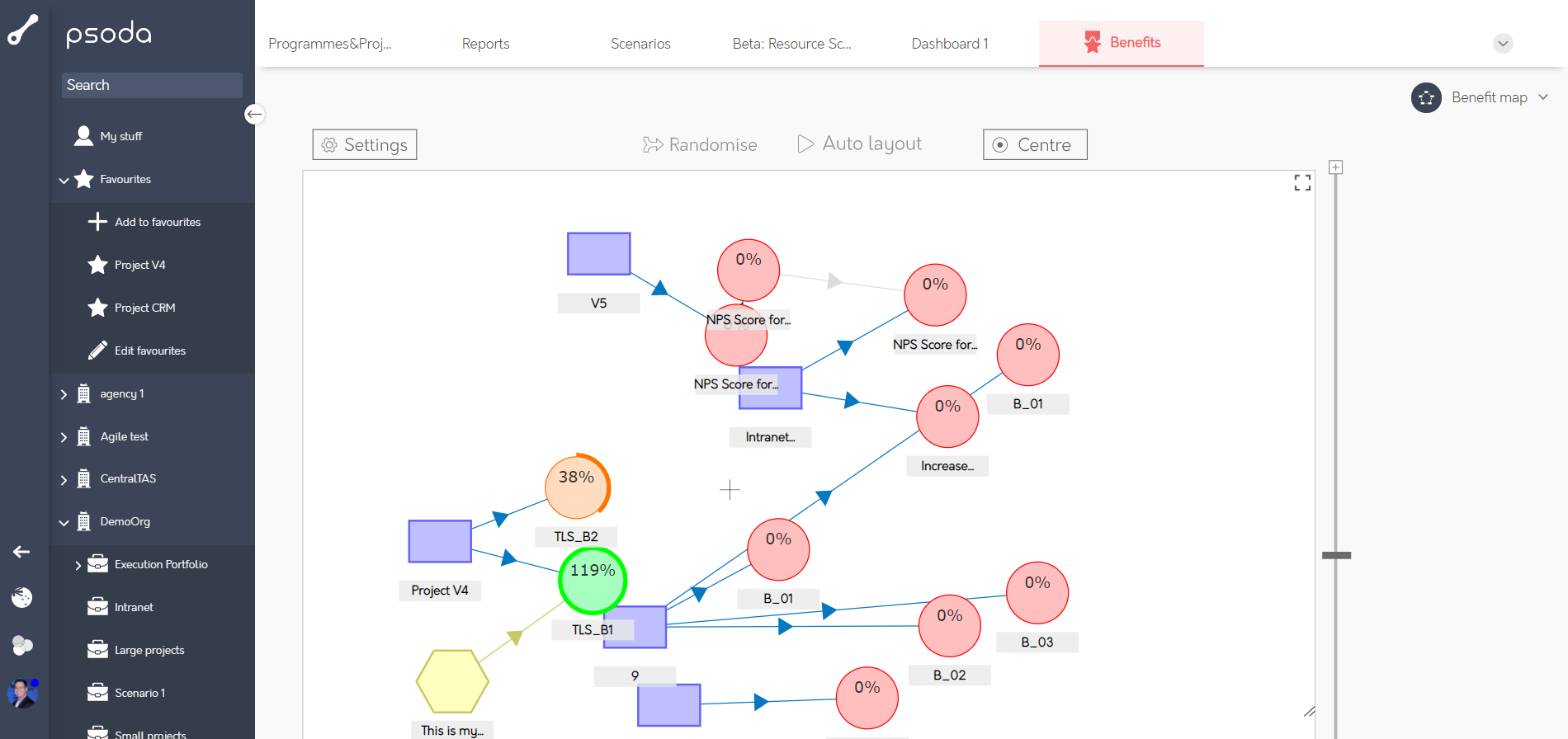1568x739 pixels.
Task: Collapse the sidebar with the arrow icon
Action: click(x=254, y=114)
